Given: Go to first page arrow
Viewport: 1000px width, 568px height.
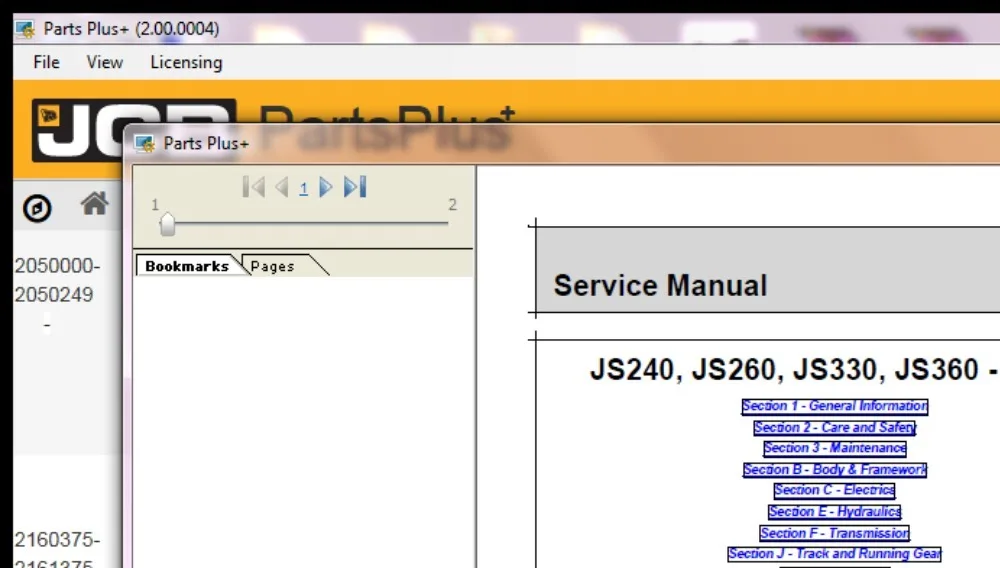Looking at the screenshot, I should coord(254,187).
